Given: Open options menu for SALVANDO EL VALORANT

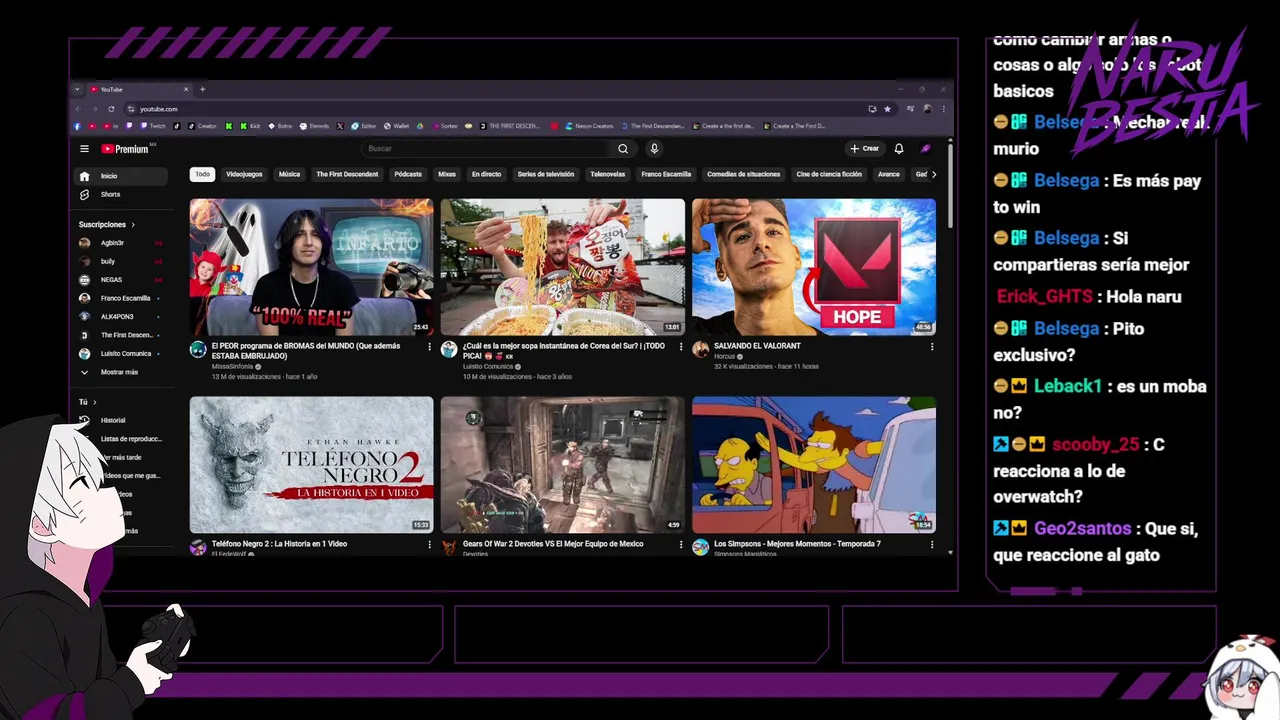Looking at the screenshot, I should (932, 347).
